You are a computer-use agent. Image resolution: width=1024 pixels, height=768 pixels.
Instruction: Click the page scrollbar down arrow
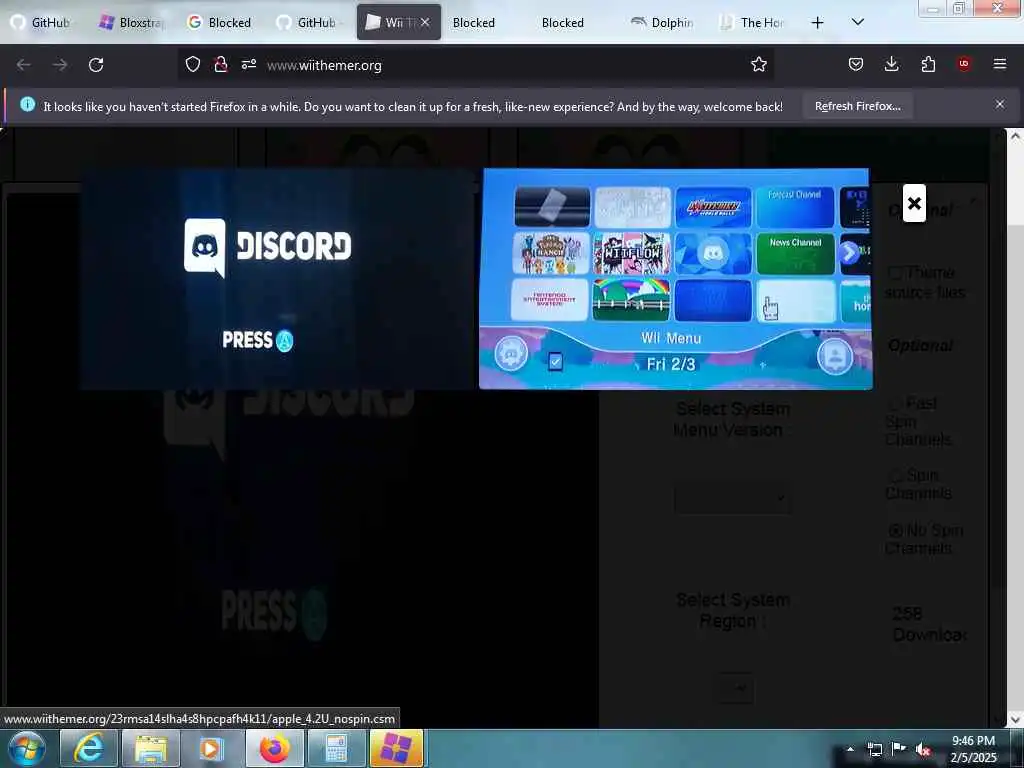(x=1015, y=719)
